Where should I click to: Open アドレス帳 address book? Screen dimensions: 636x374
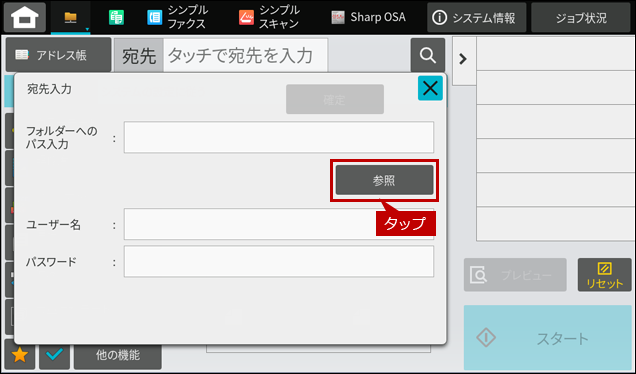click(58, 55)
